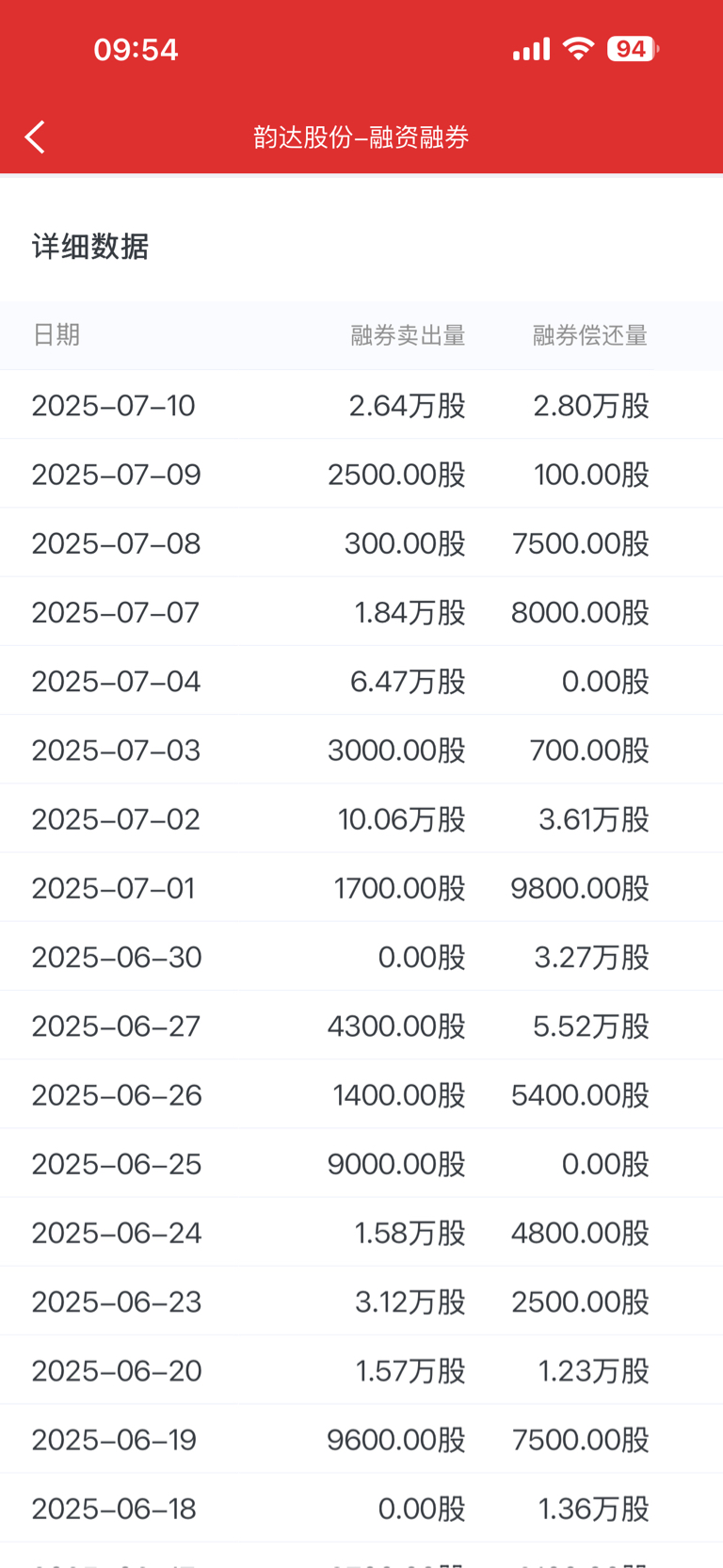Tap the 融券偿还量 column header

click(590, 335)
